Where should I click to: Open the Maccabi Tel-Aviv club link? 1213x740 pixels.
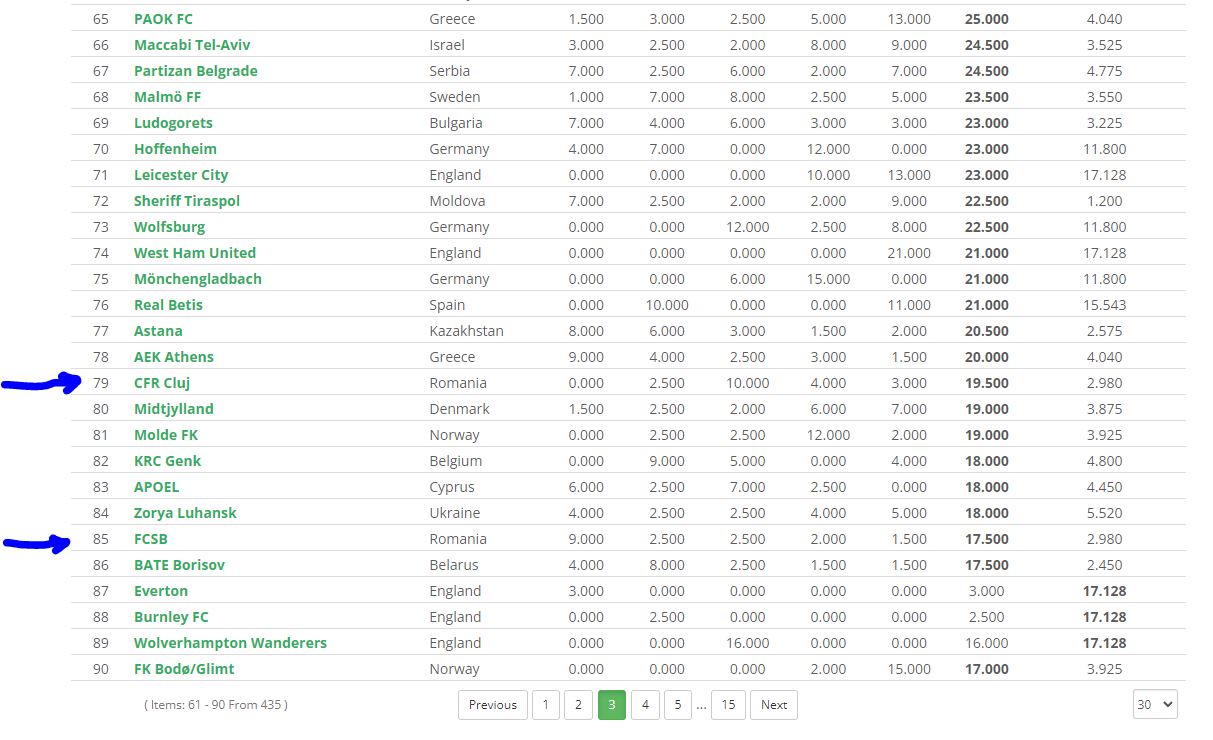pyautogui.click(x=192, y=45)
